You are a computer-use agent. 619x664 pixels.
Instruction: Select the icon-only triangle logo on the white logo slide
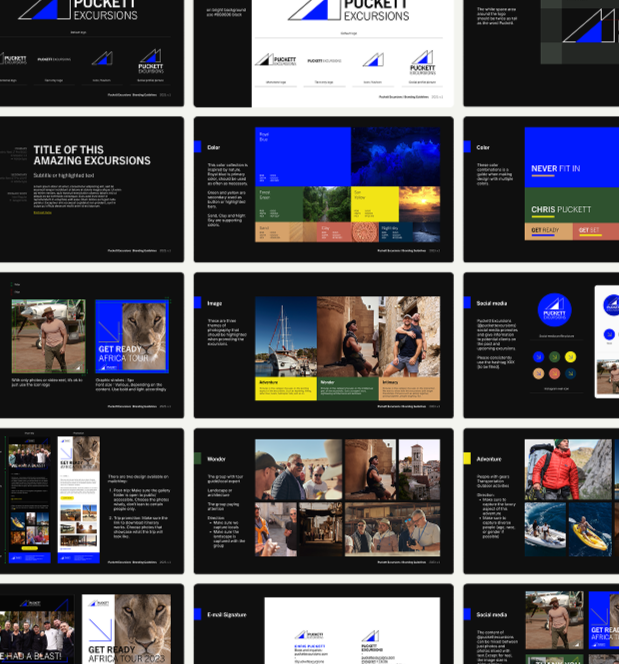(373, 60)
